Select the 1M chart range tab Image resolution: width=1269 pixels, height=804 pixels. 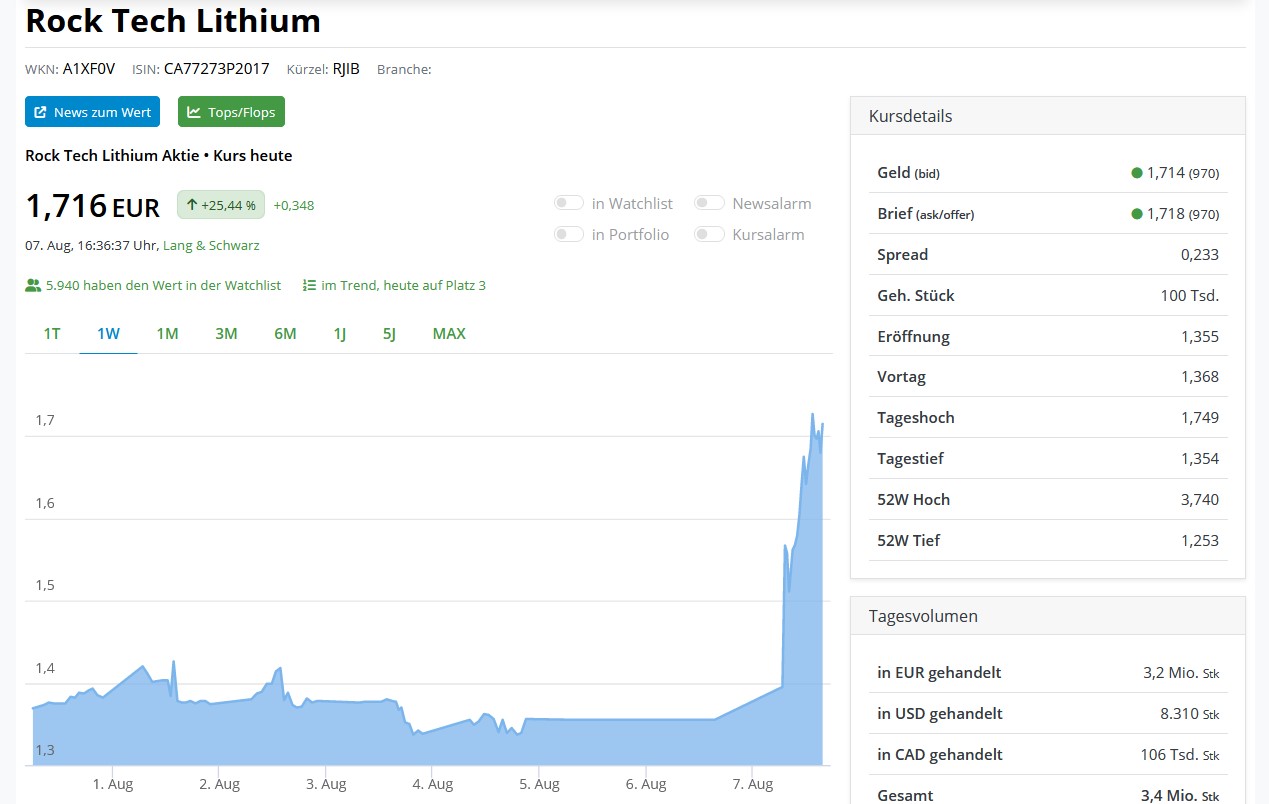point(167,334)
